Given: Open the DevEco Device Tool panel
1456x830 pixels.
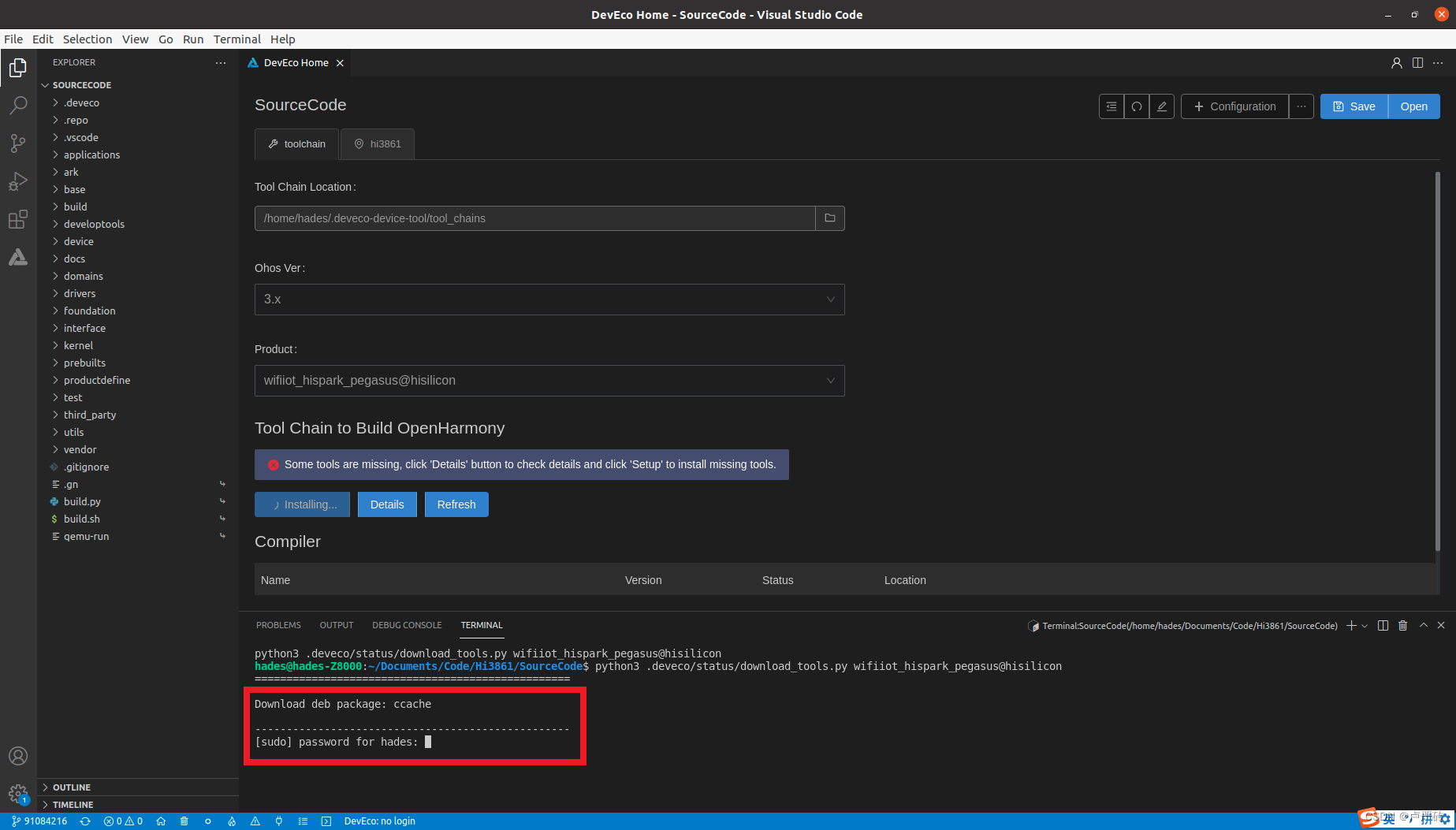Looking at the screenshot, I should [18, 257].
